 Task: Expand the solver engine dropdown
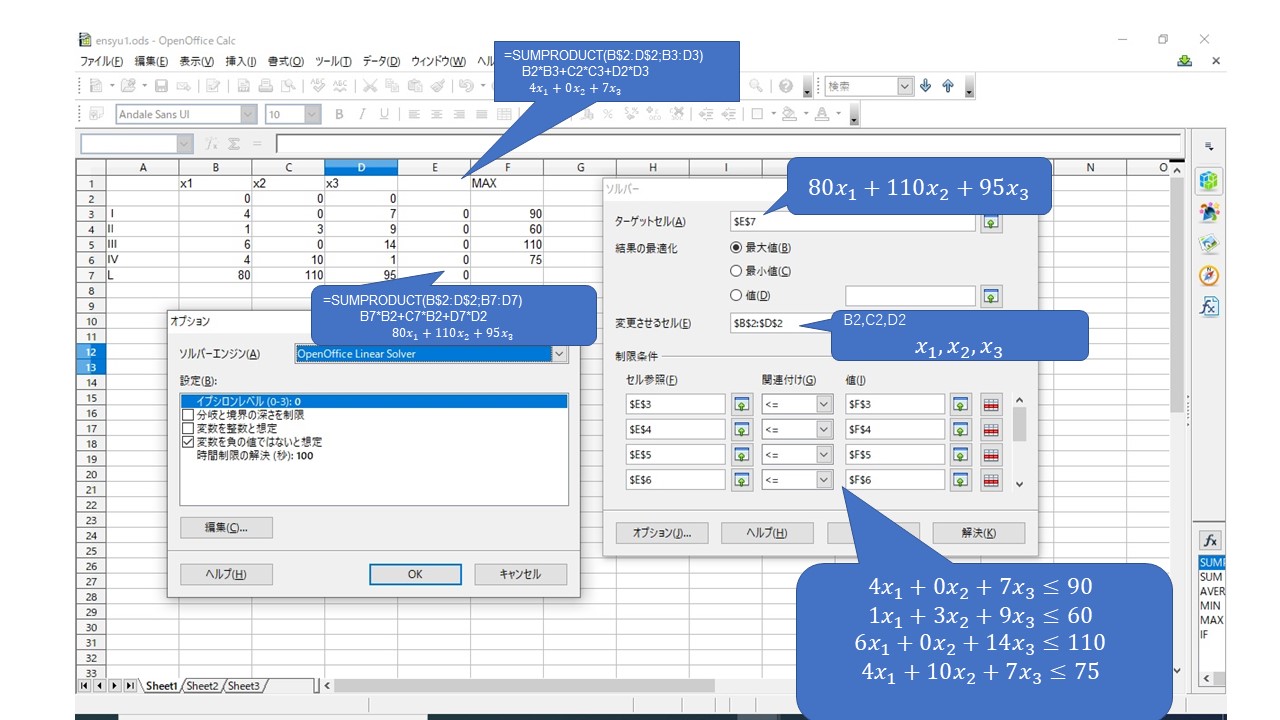(559, 354)
